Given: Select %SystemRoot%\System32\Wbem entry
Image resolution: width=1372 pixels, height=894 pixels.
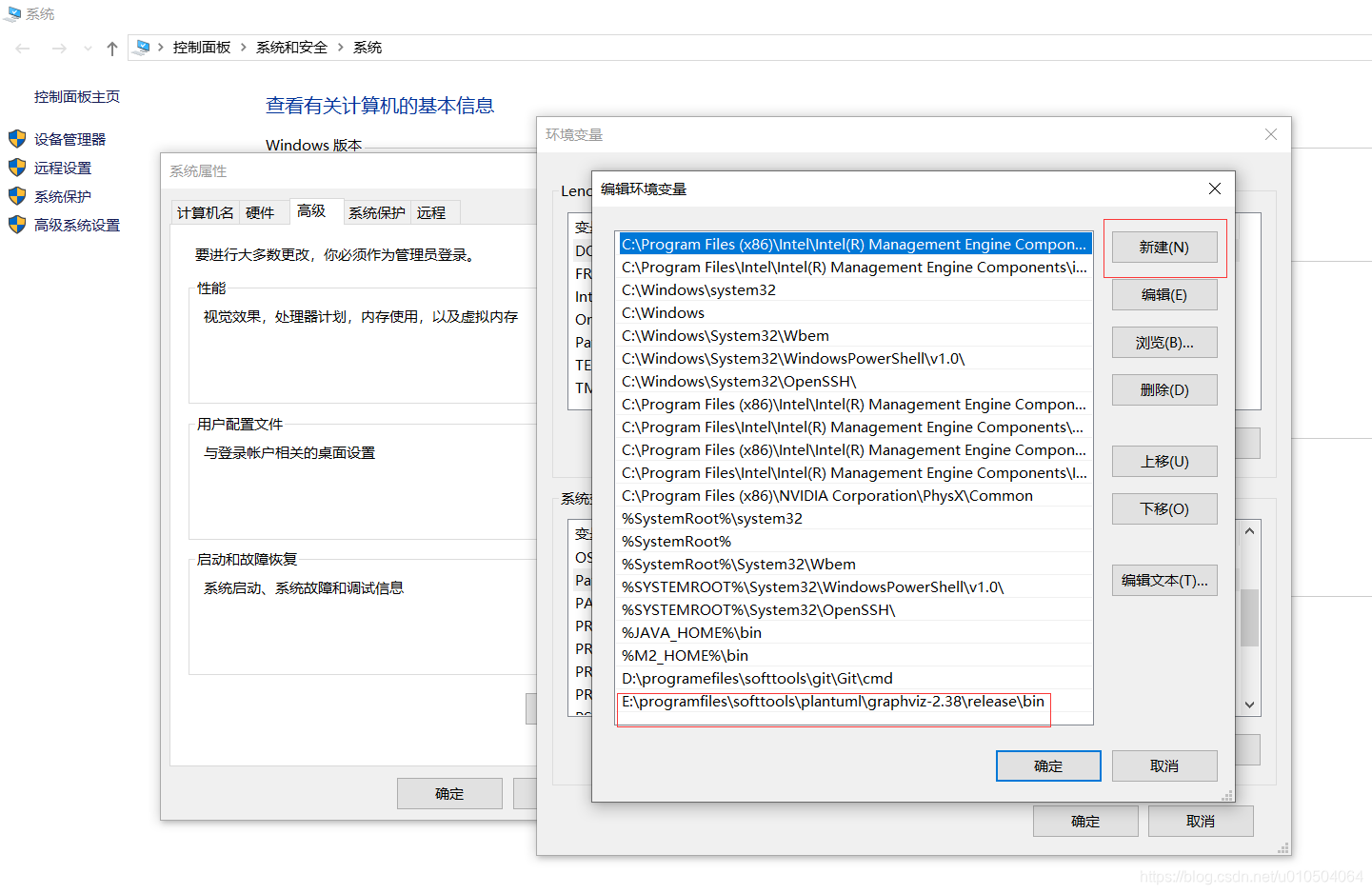Looking at the screenshot, I should tap(854, 564).
